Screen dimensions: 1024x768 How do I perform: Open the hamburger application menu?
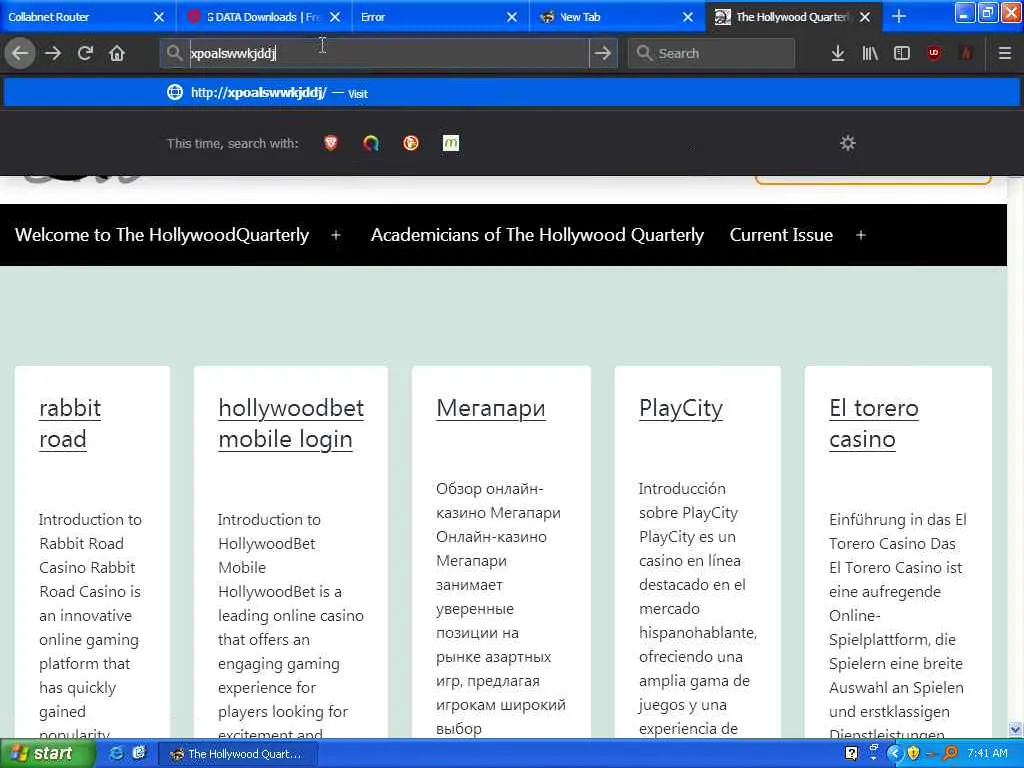(1005, 54)
